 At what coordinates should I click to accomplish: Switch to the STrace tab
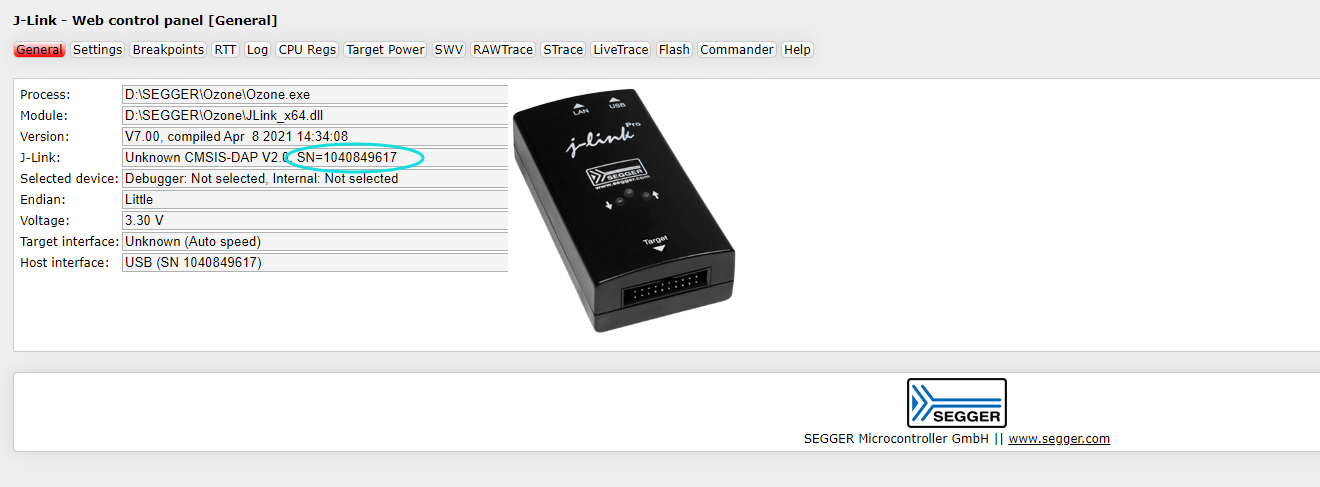(562, 49)
